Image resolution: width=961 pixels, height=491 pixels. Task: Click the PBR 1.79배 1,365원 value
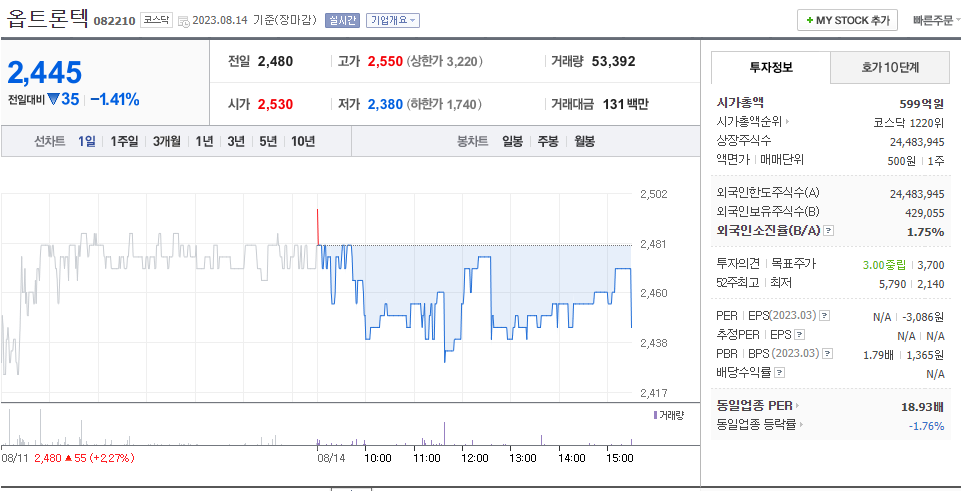(903, 354)
